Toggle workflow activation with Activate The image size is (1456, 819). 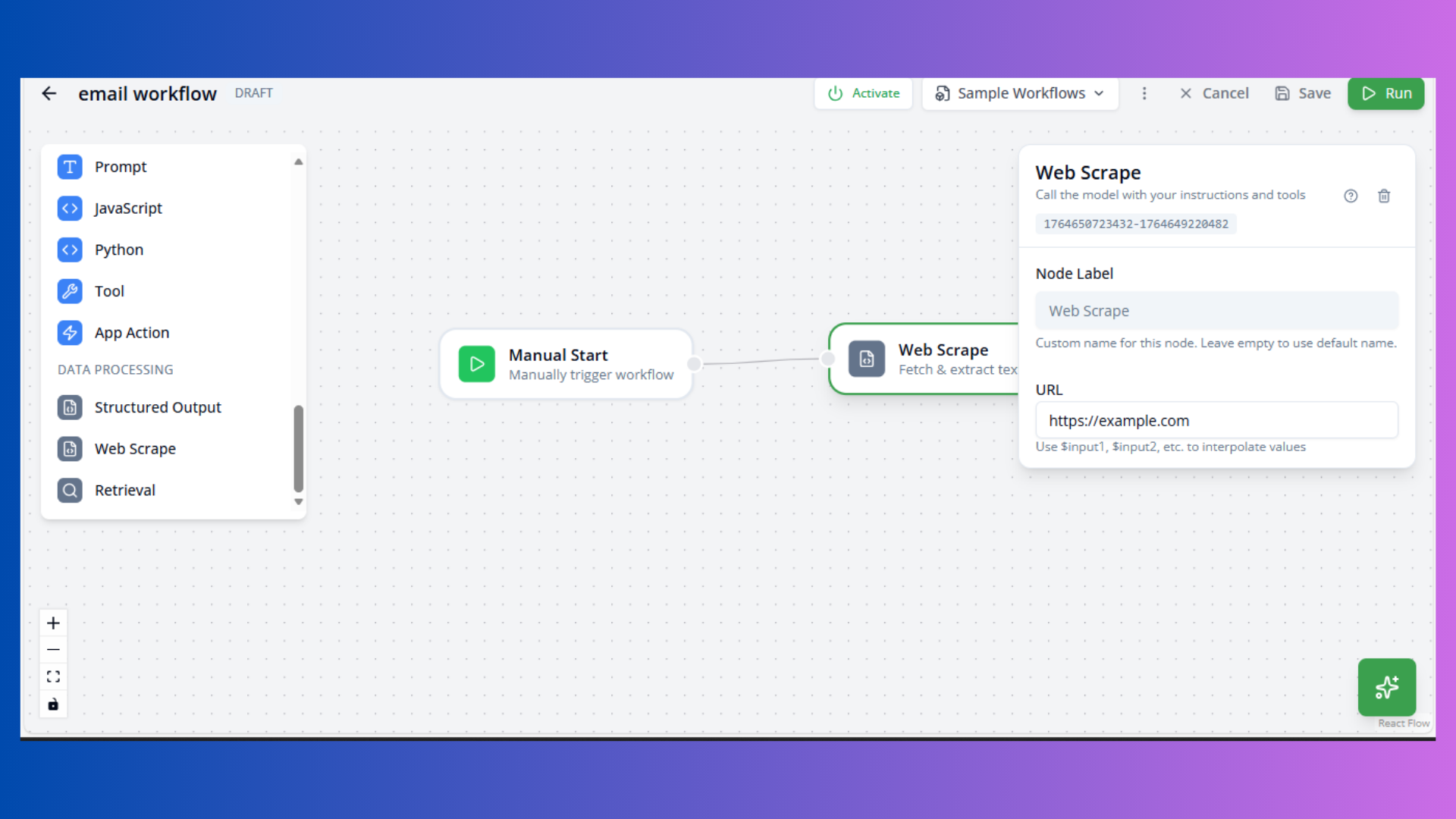tap(863, 93)
